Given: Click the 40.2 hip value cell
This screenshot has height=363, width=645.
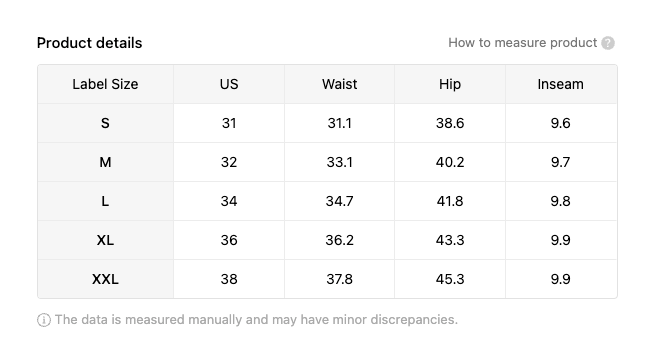Looking at the screenshot, I should point(450,162).
